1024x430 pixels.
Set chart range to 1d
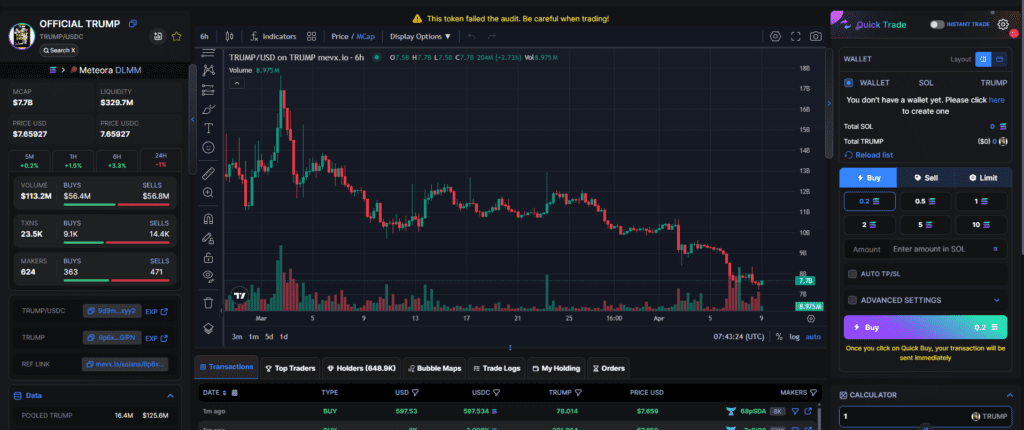click(284, 337)
